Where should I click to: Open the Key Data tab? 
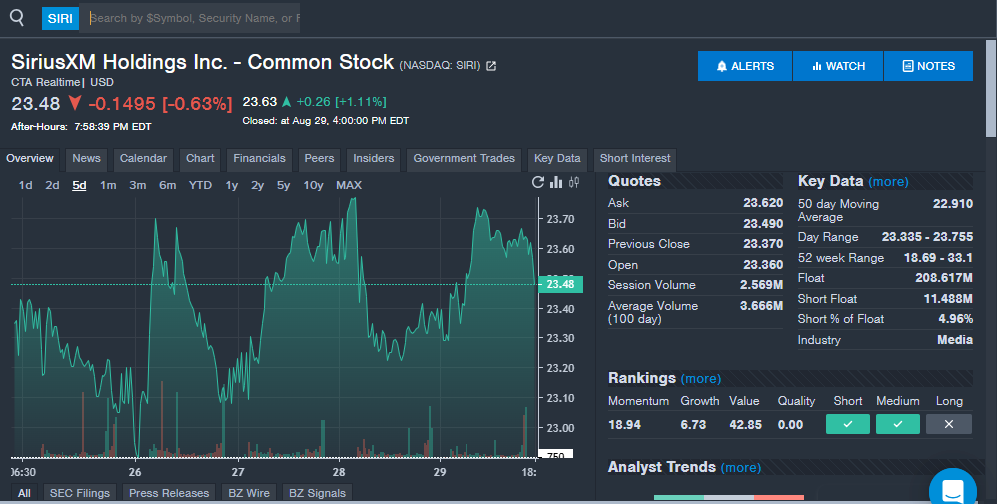(x=557, y=159)
